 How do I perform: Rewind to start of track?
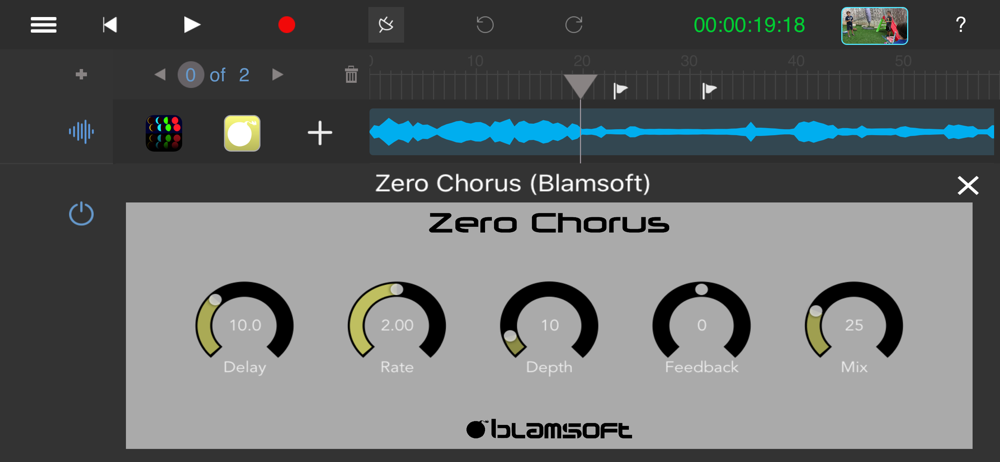click(x=110, y=25)
